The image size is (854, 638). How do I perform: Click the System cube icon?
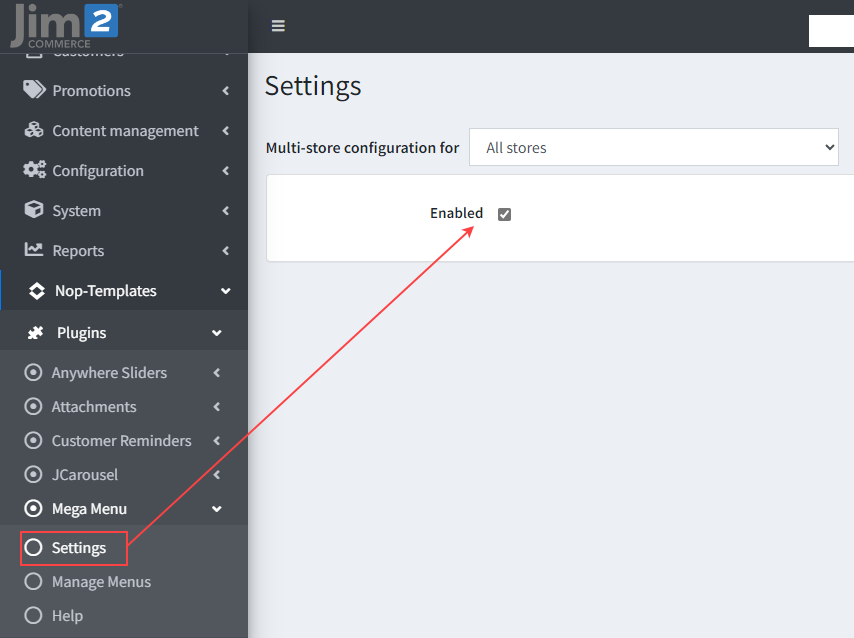click(35, 210)
